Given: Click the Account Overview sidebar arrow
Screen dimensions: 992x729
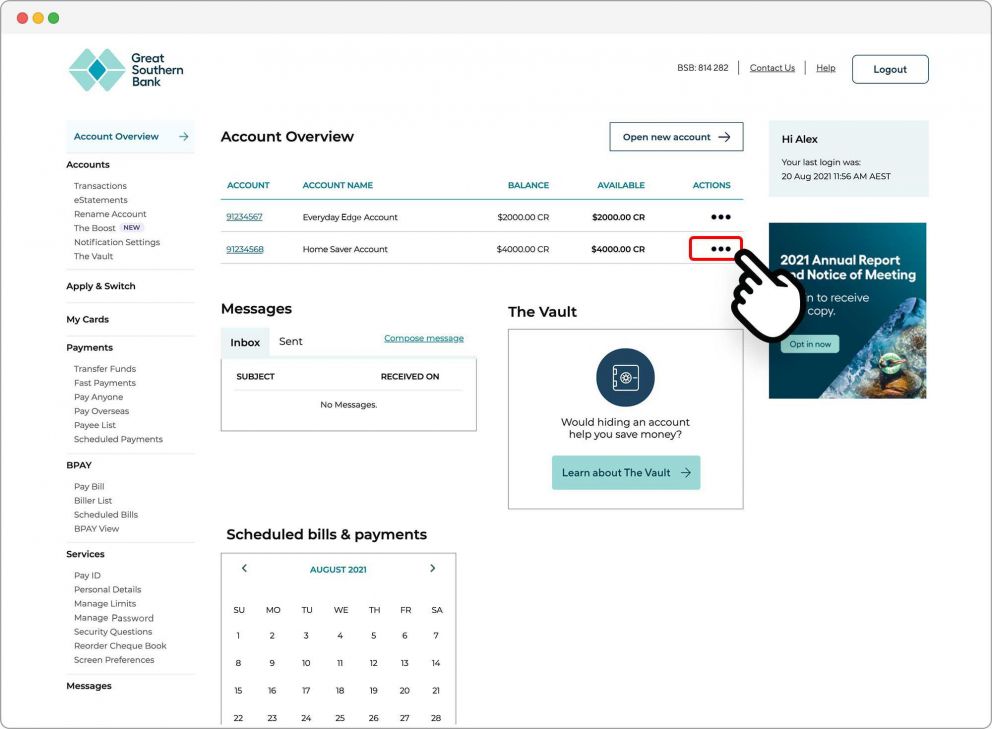Looking at the screenshot, I should [x=183, y=137].
